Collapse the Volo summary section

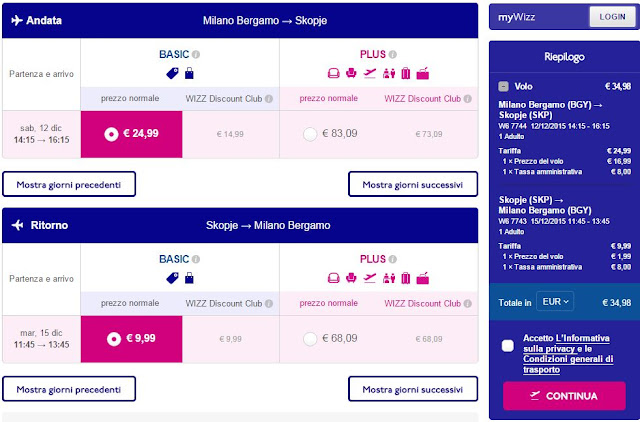[x=504, y=87]
